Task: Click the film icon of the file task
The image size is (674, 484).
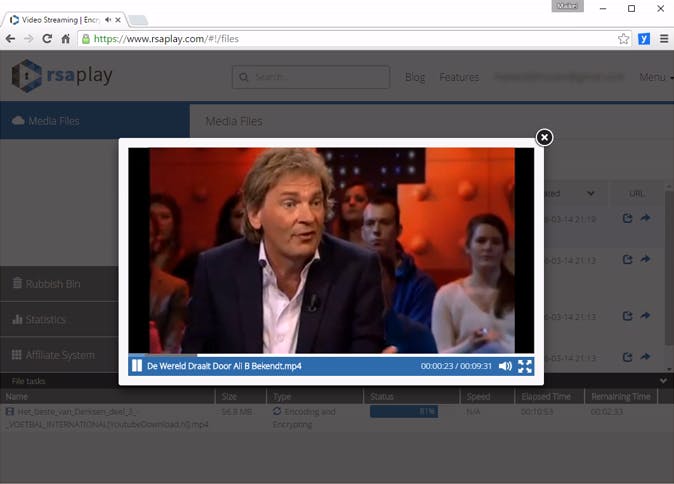Action: pyautogui.click(x=9, y=411)
